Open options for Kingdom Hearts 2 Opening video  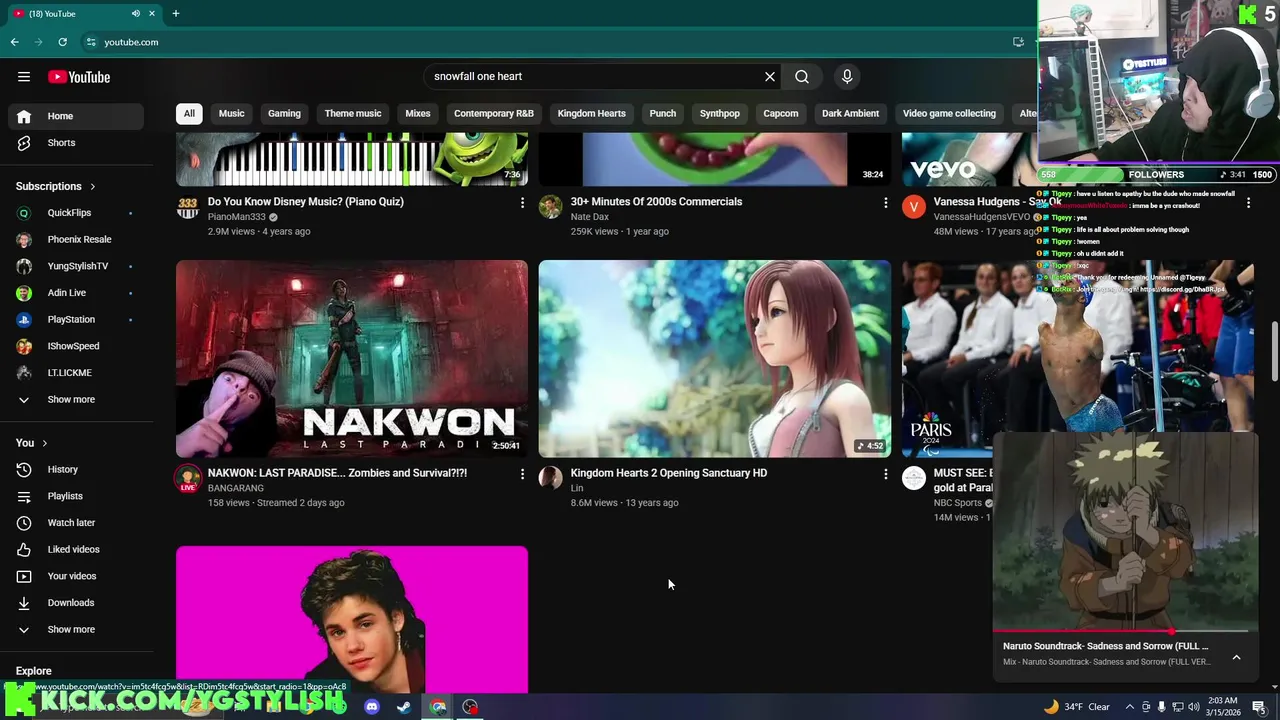(x=885, y=474)
